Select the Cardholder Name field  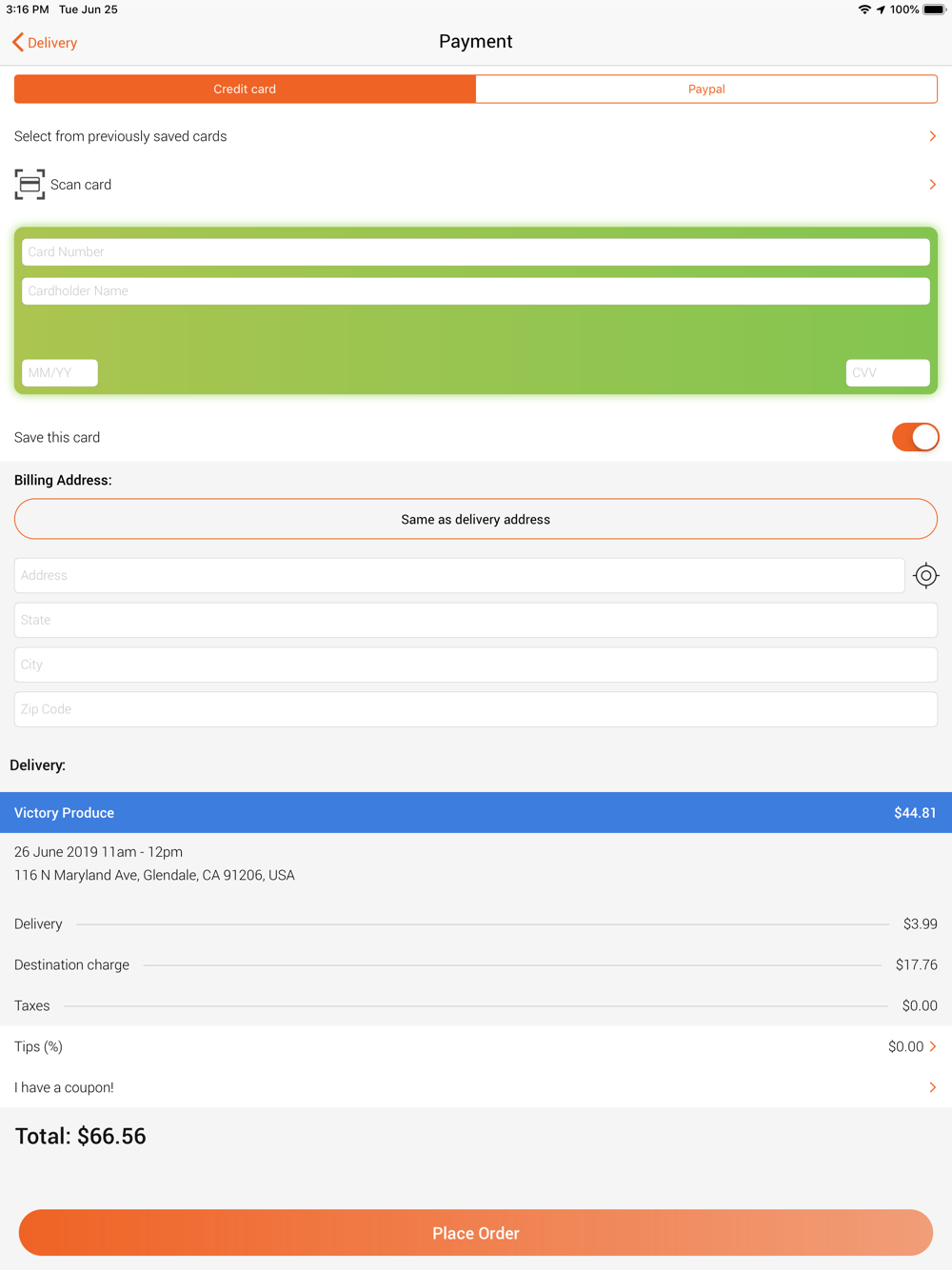click(x=476, y=291)
